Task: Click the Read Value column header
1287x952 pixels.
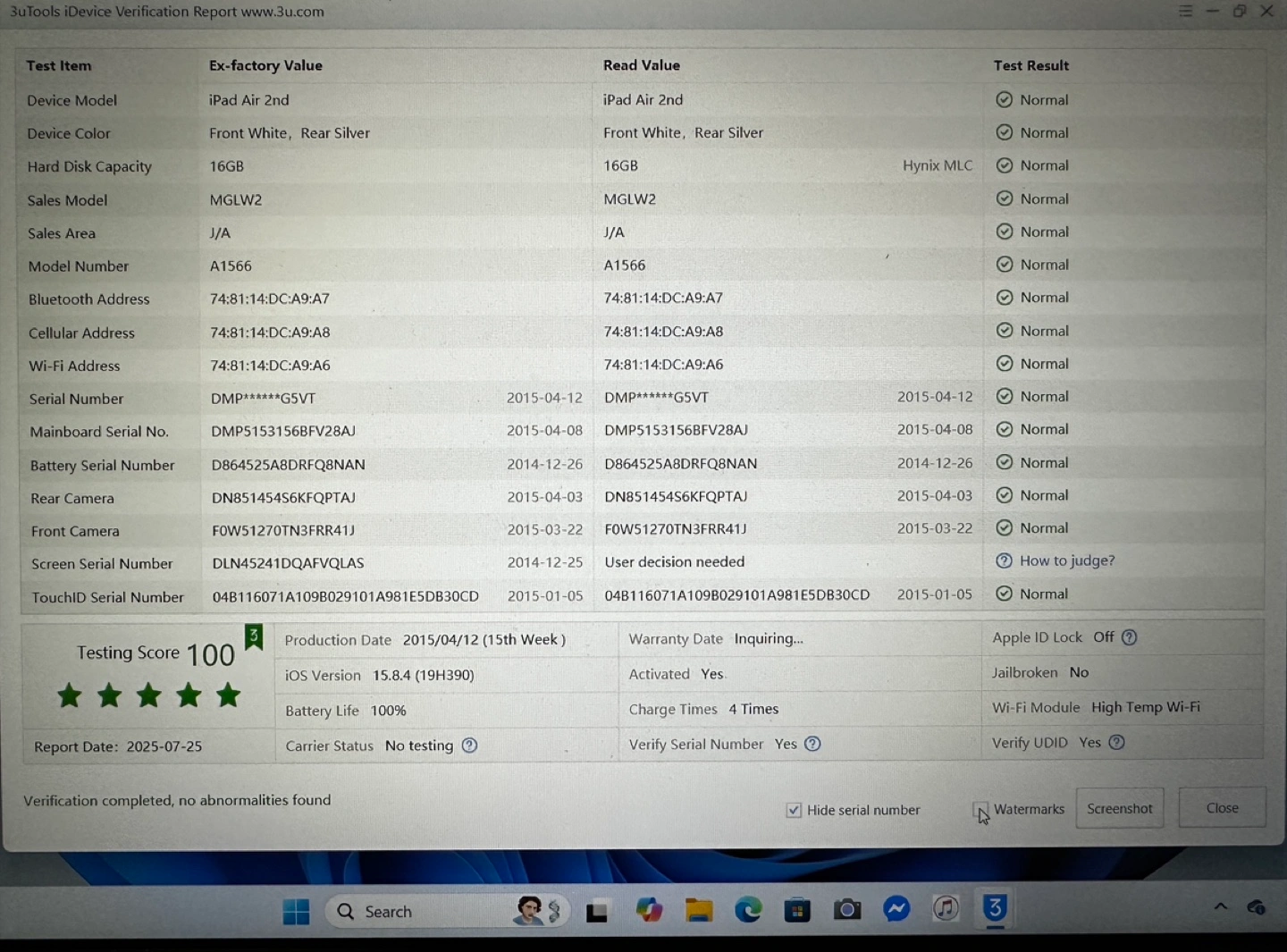Action: pyautogui.click(x=642, y=65)
